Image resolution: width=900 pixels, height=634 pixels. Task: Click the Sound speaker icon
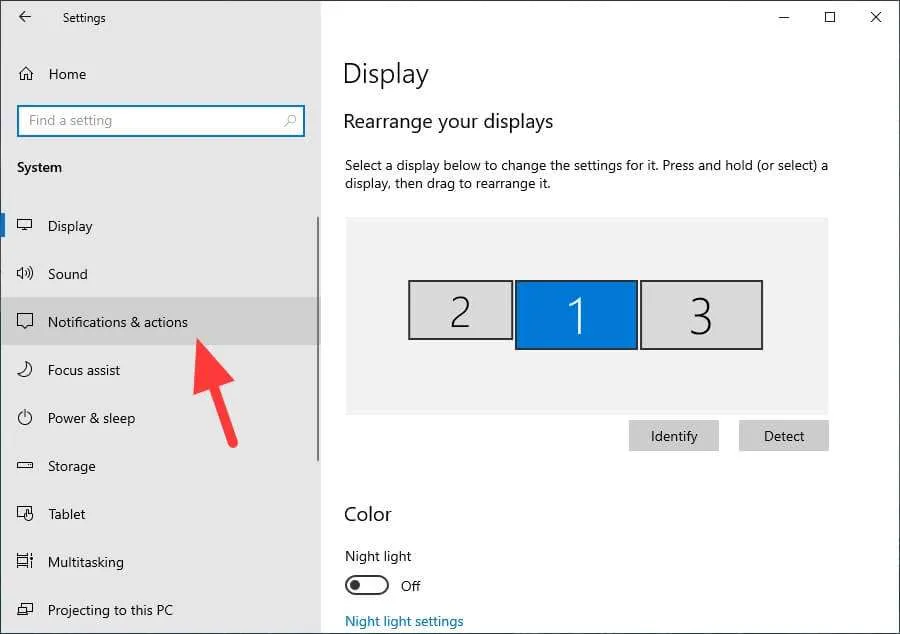pyautogui.click(x=25, y=273)
